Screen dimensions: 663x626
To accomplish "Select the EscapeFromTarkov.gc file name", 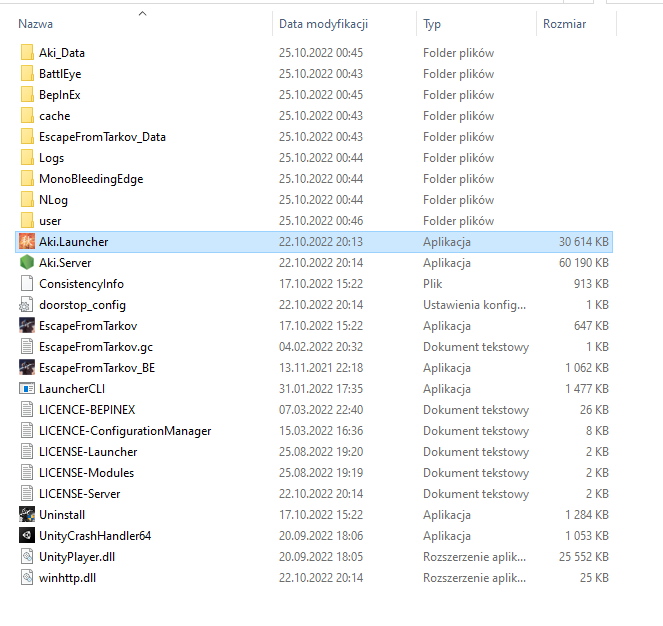I will point(96,347).
